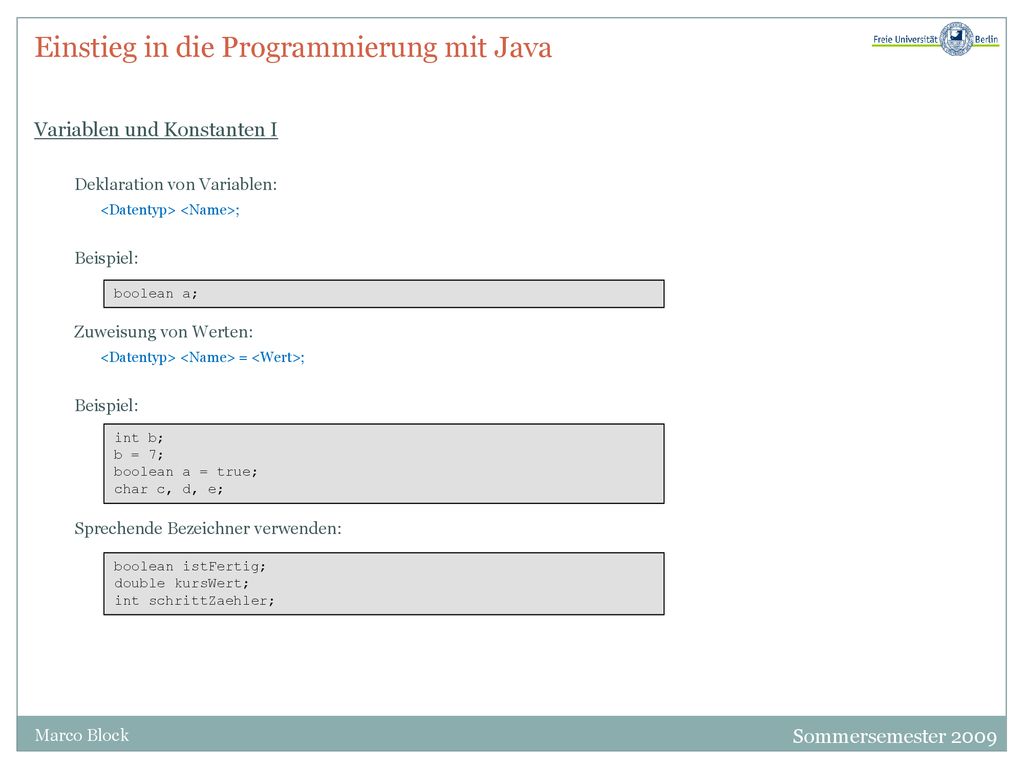Click the code line 'b = 7;'

138,455
